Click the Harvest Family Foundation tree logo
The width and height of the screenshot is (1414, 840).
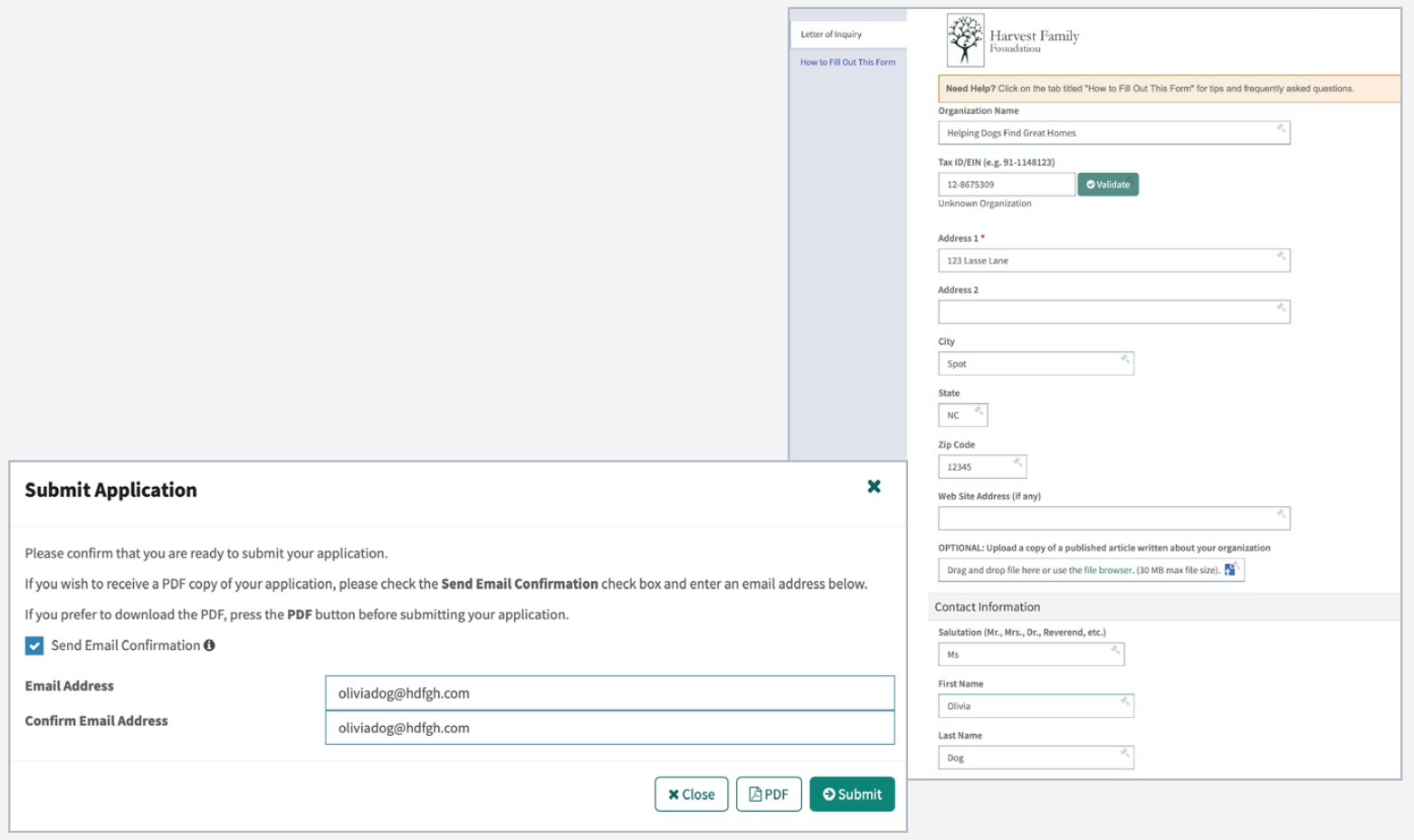(x=965, y=40)
